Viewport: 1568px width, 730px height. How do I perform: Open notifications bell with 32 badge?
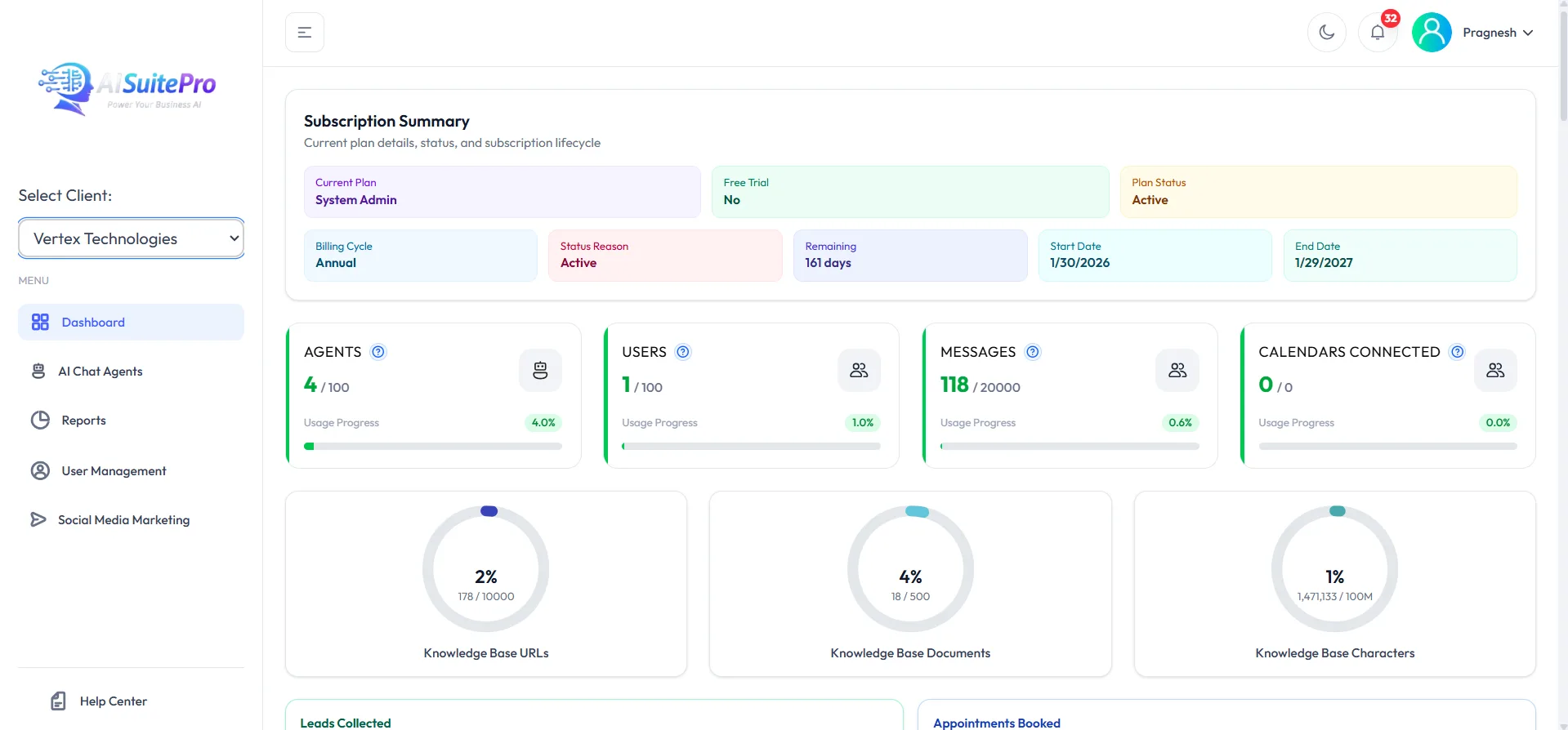1378,33
